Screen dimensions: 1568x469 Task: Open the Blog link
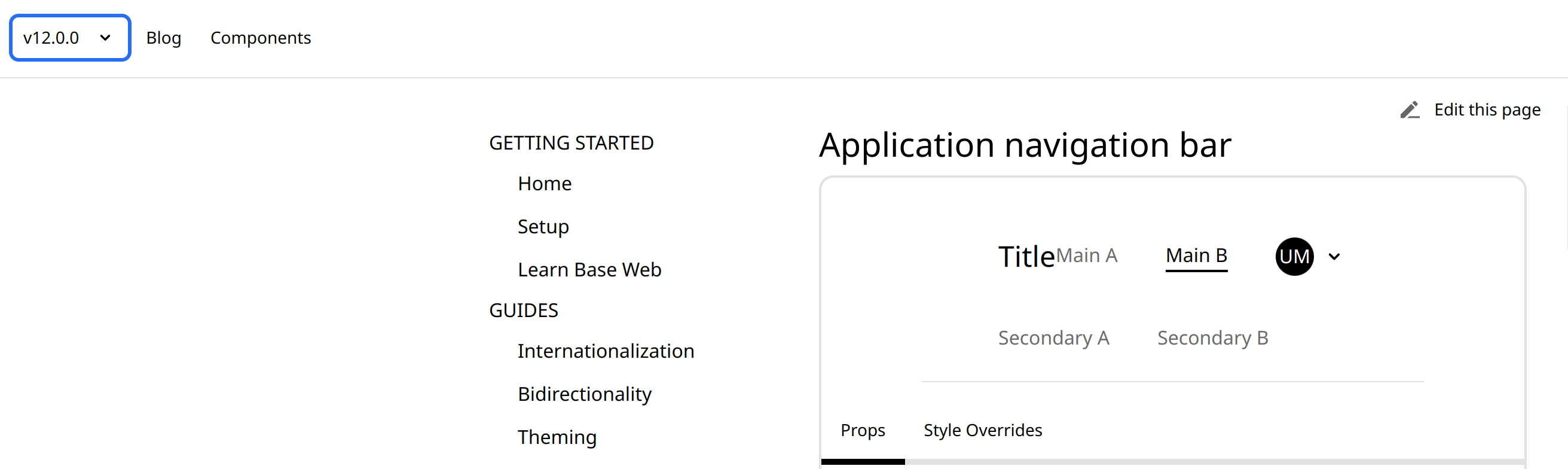coord(164,38)
